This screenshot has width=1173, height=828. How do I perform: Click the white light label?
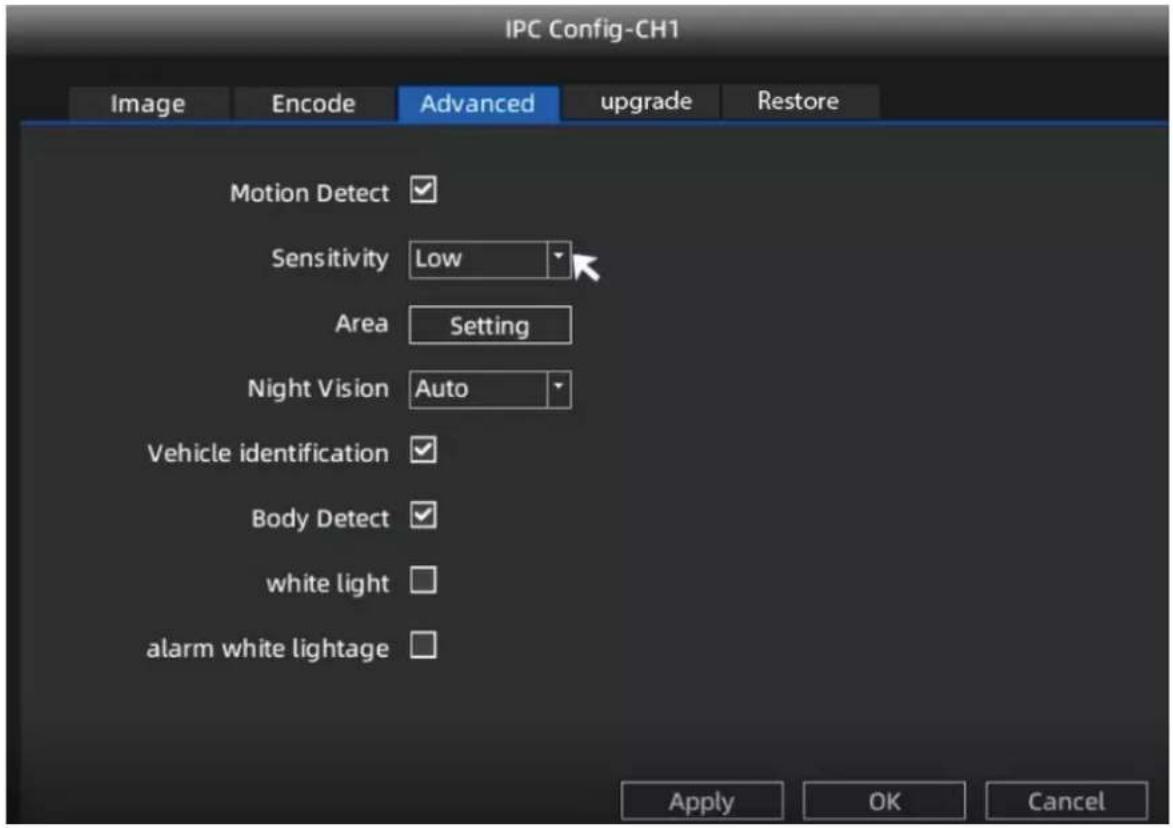point(328,583)
